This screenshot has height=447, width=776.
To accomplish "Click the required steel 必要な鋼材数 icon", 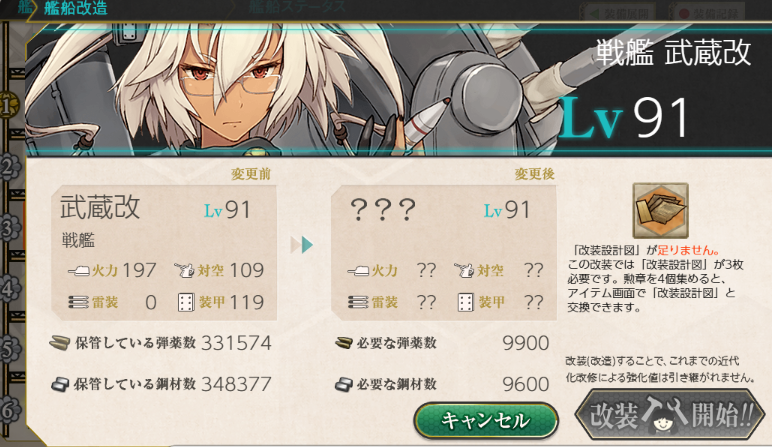I will (344, 384).
